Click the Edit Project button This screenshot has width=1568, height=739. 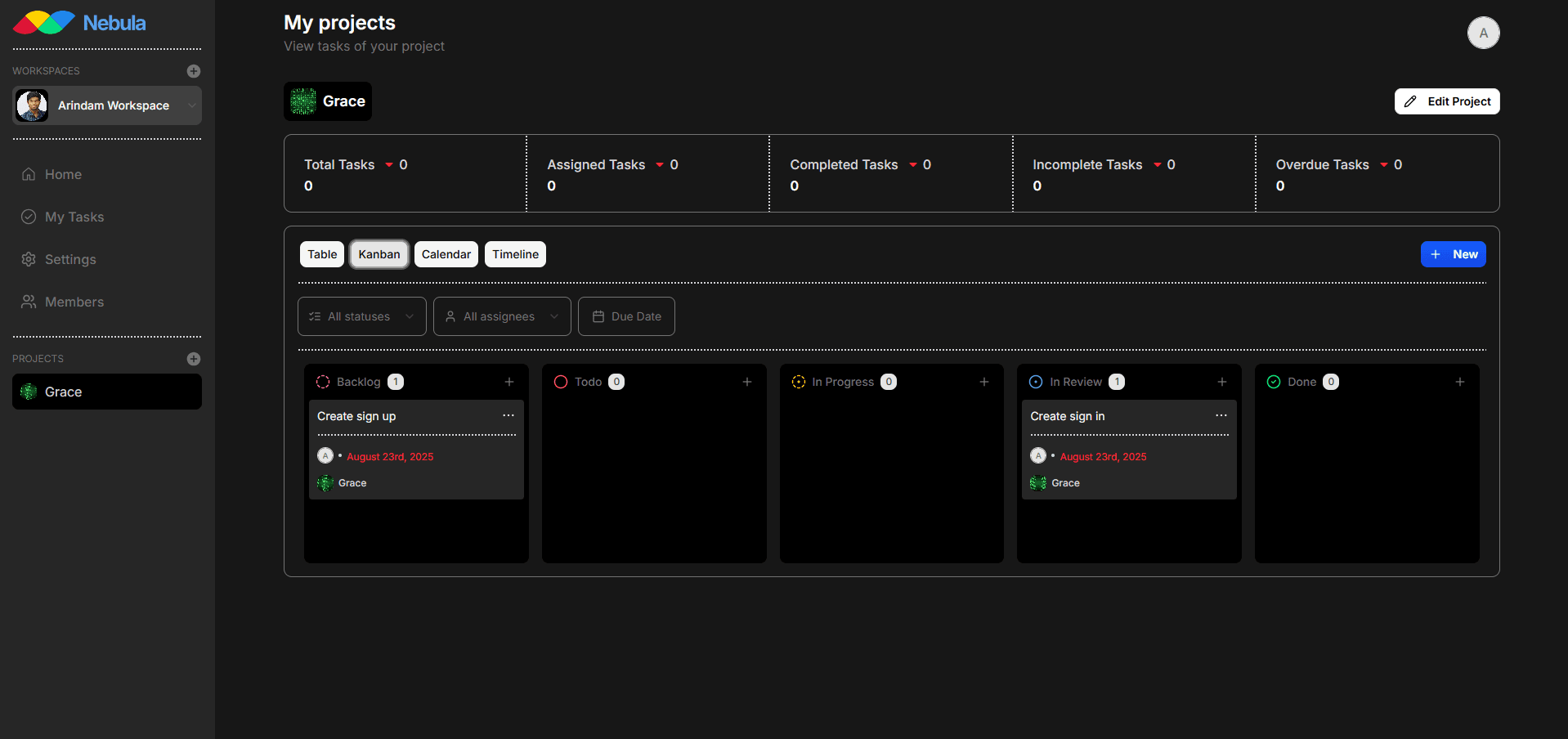[1446, 101]
